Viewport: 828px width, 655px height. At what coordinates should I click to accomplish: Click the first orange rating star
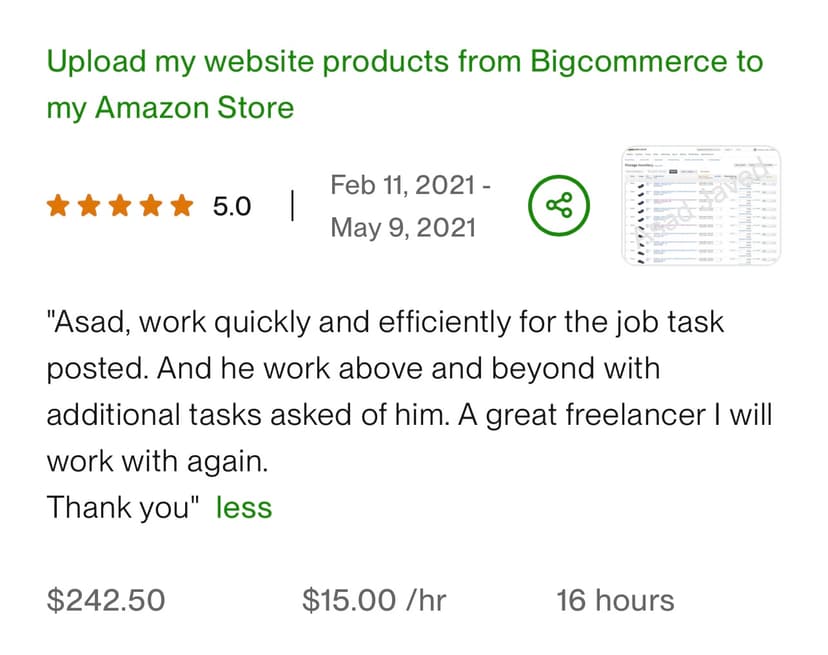click(59, 207)
